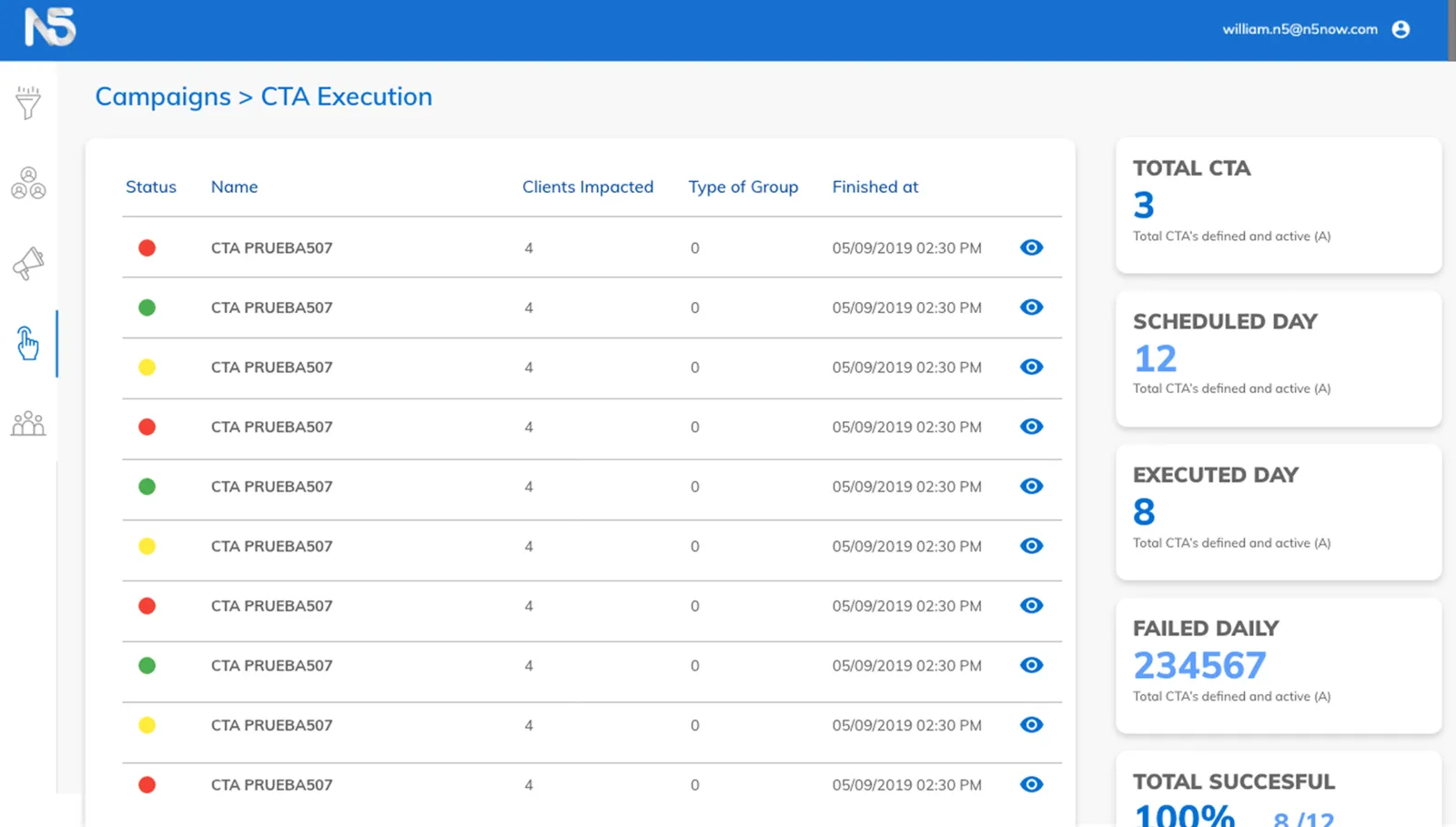The height and width of the screenshot is (827, 1456).
Task: Click red status dot in fourth row
Action: point(147,427)
